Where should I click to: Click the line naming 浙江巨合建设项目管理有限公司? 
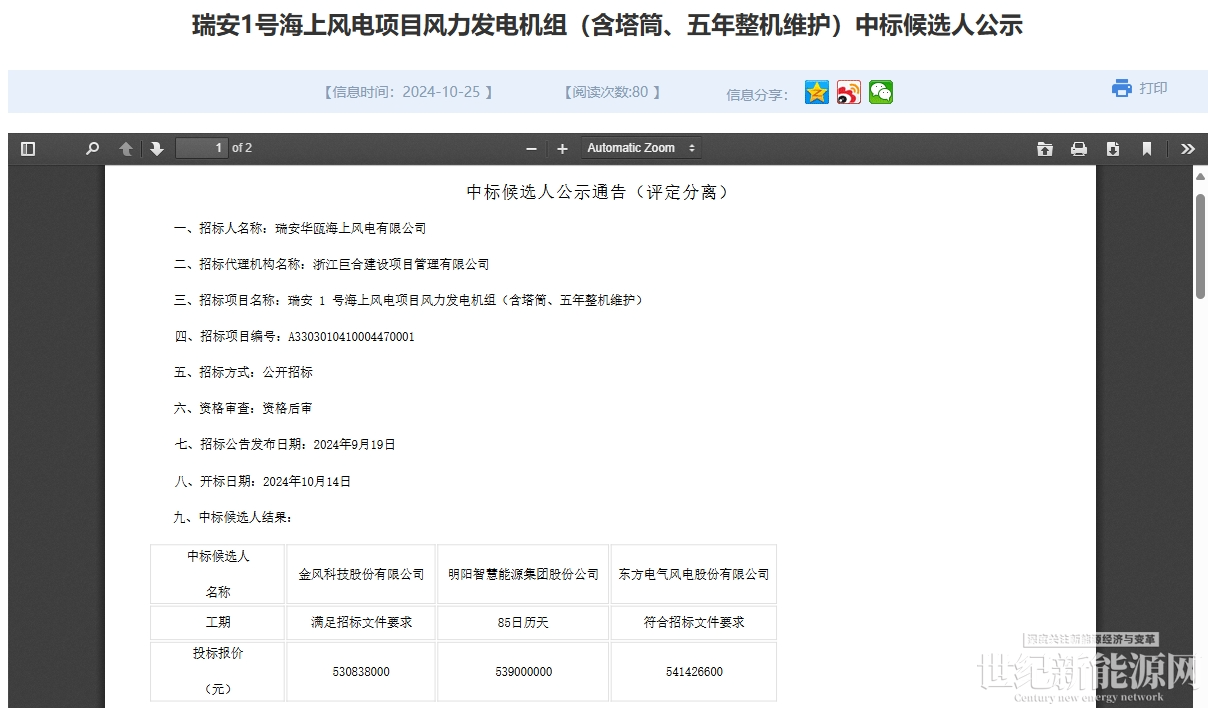(x=332, y=264)
